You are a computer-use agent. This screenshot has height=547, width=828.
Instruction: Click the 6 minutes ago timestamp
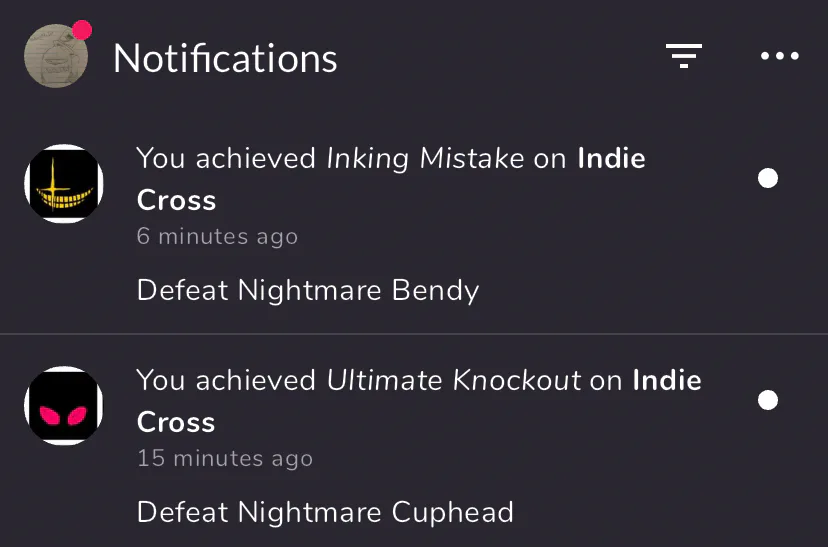(x=217, y=236)
